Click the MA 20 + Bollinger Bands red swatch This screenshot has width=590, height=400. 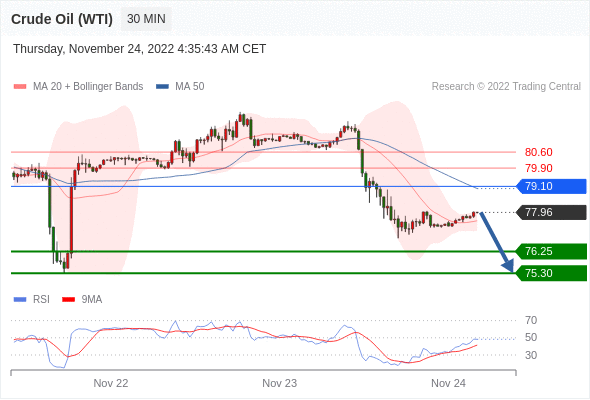coord(20,87)
